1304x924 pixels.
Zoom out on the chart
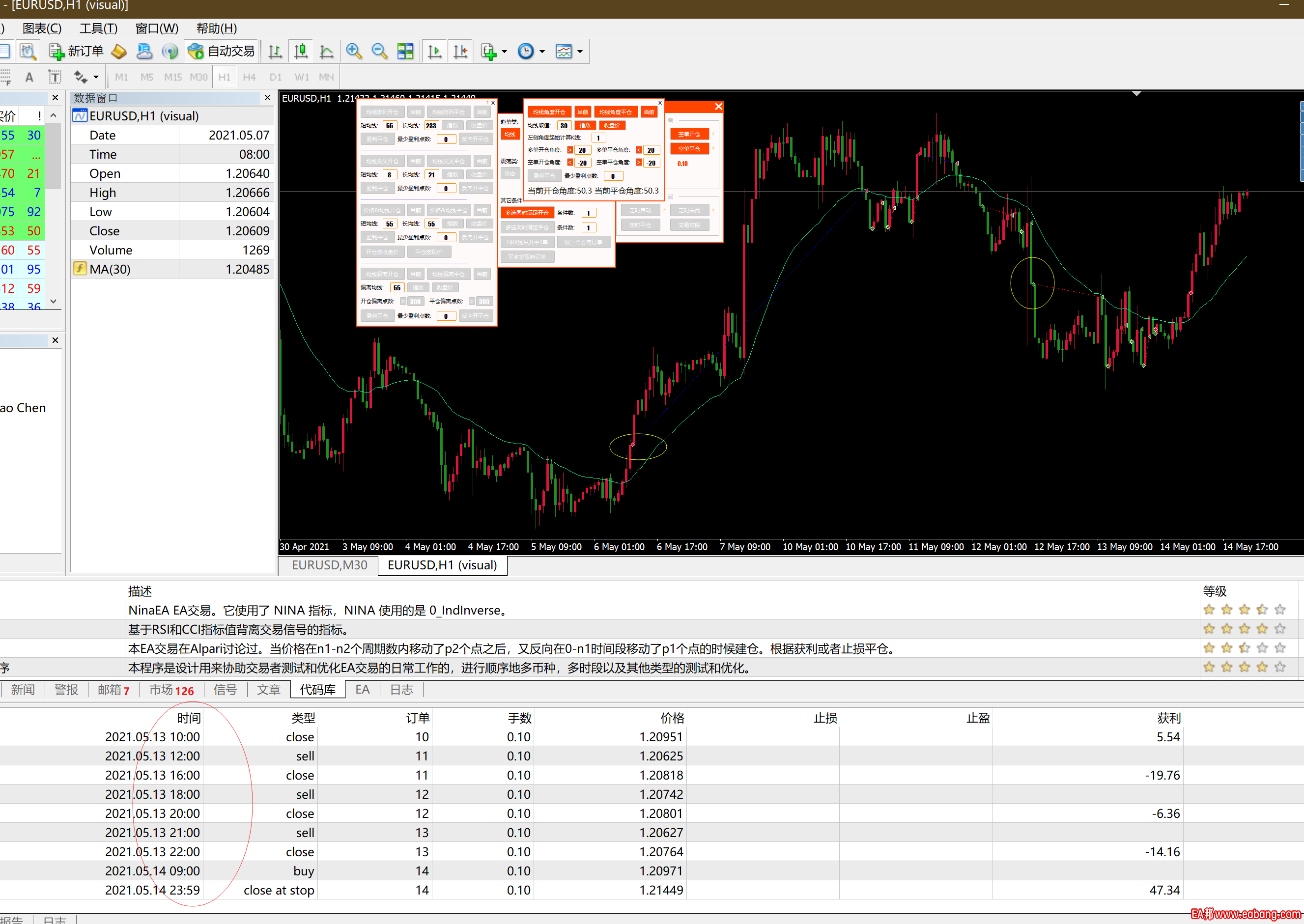tap(379, 51)
